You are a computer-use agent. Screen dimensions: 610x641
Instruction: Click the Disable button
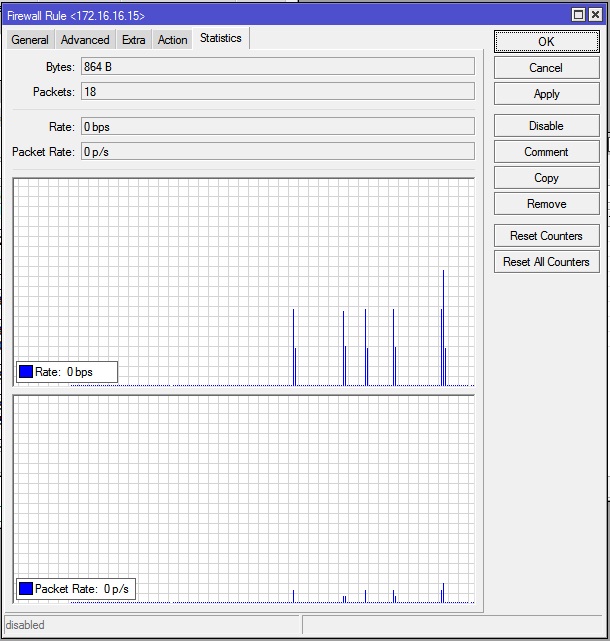click(x=546, y=126)
